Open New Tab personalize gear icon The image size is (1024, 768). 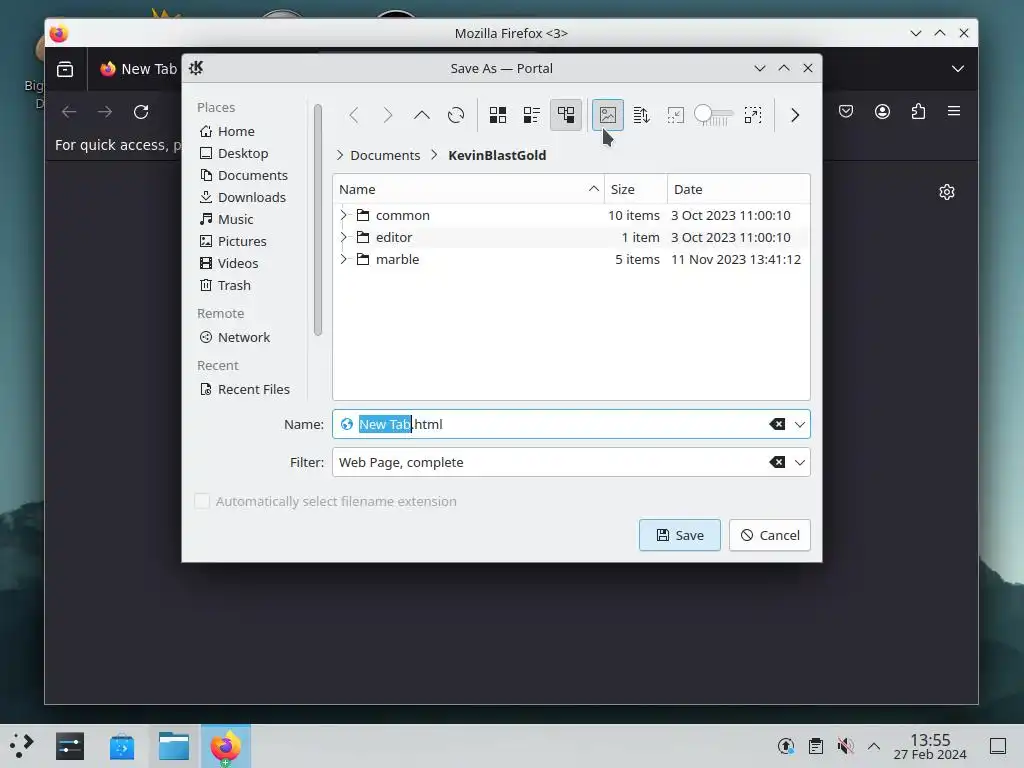947,192
